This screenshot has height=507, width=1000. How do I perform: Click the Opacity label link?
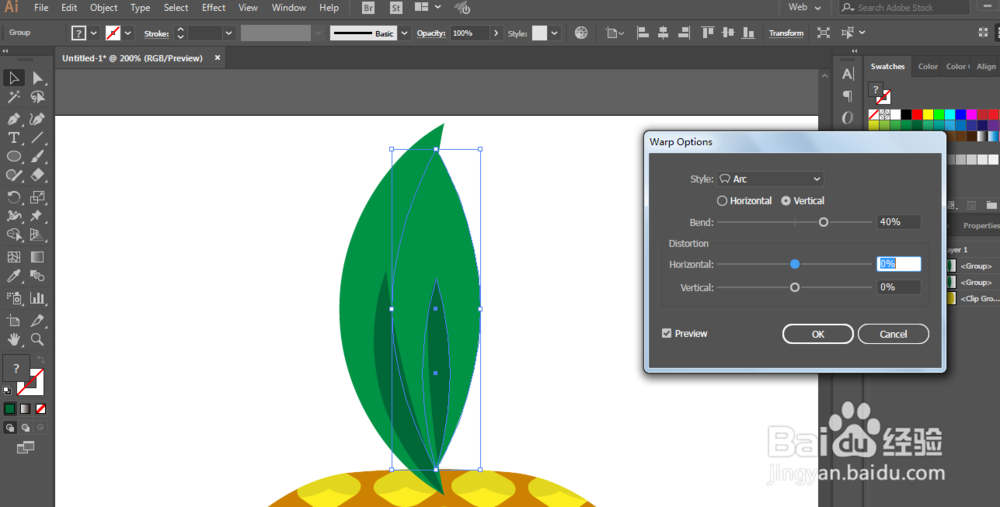point(431,33)
